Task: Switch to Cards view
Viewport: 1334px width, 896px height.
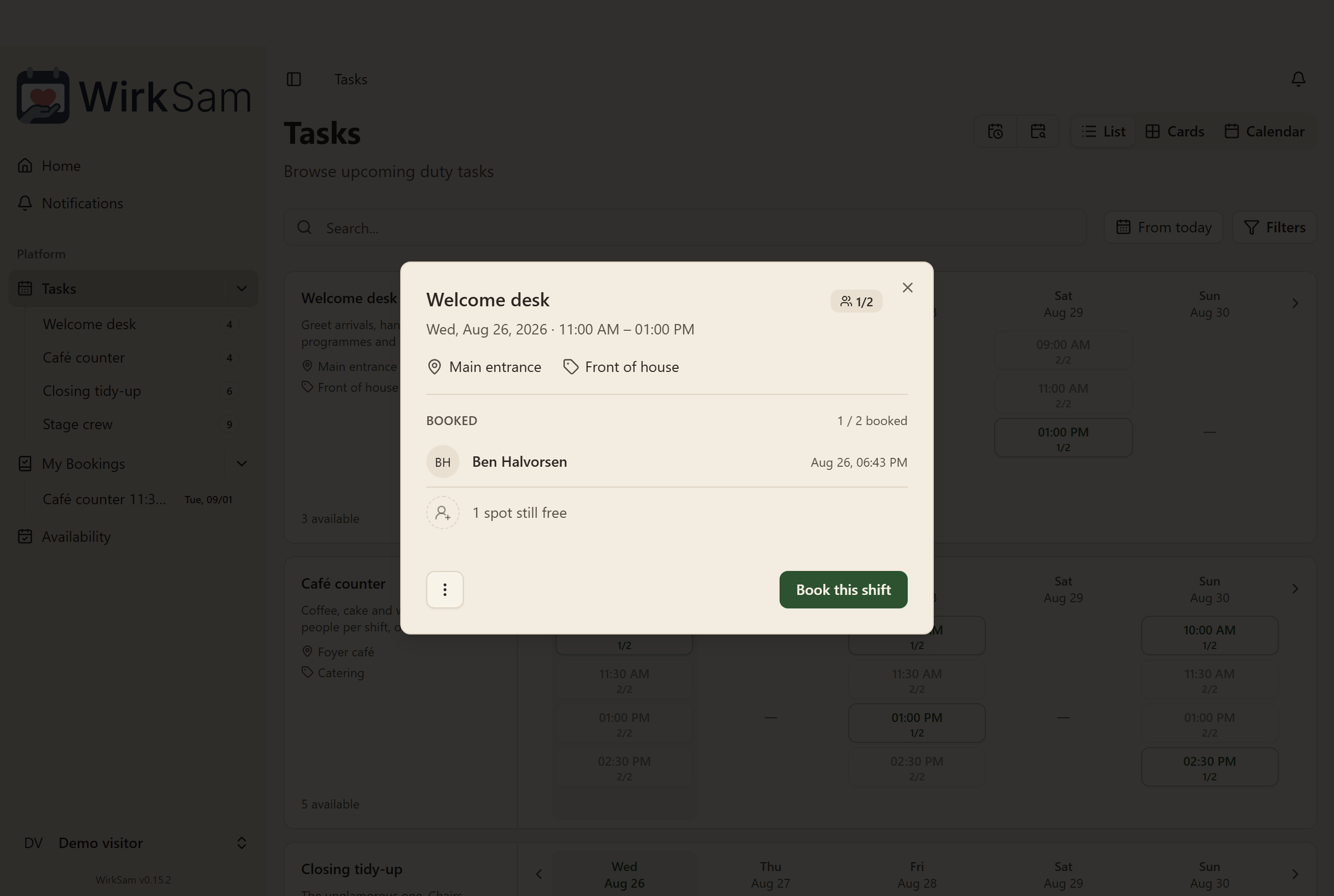Action: pyautogui.click(x=1175, y=131)
